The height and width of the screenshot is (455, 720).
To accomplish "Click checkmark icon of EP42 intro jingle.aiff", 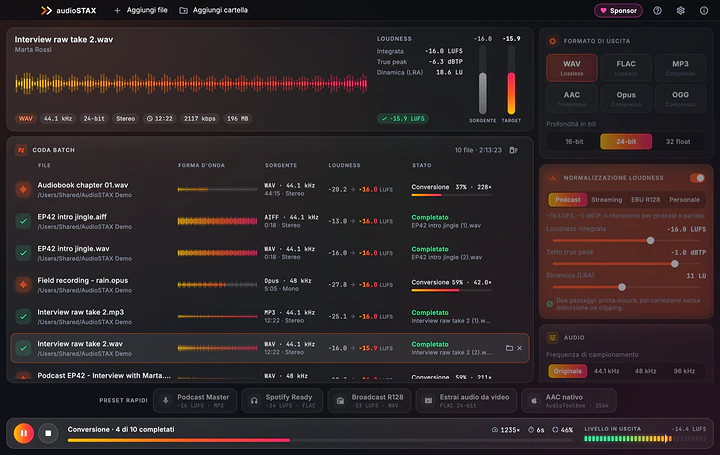I will pos(23,221).
